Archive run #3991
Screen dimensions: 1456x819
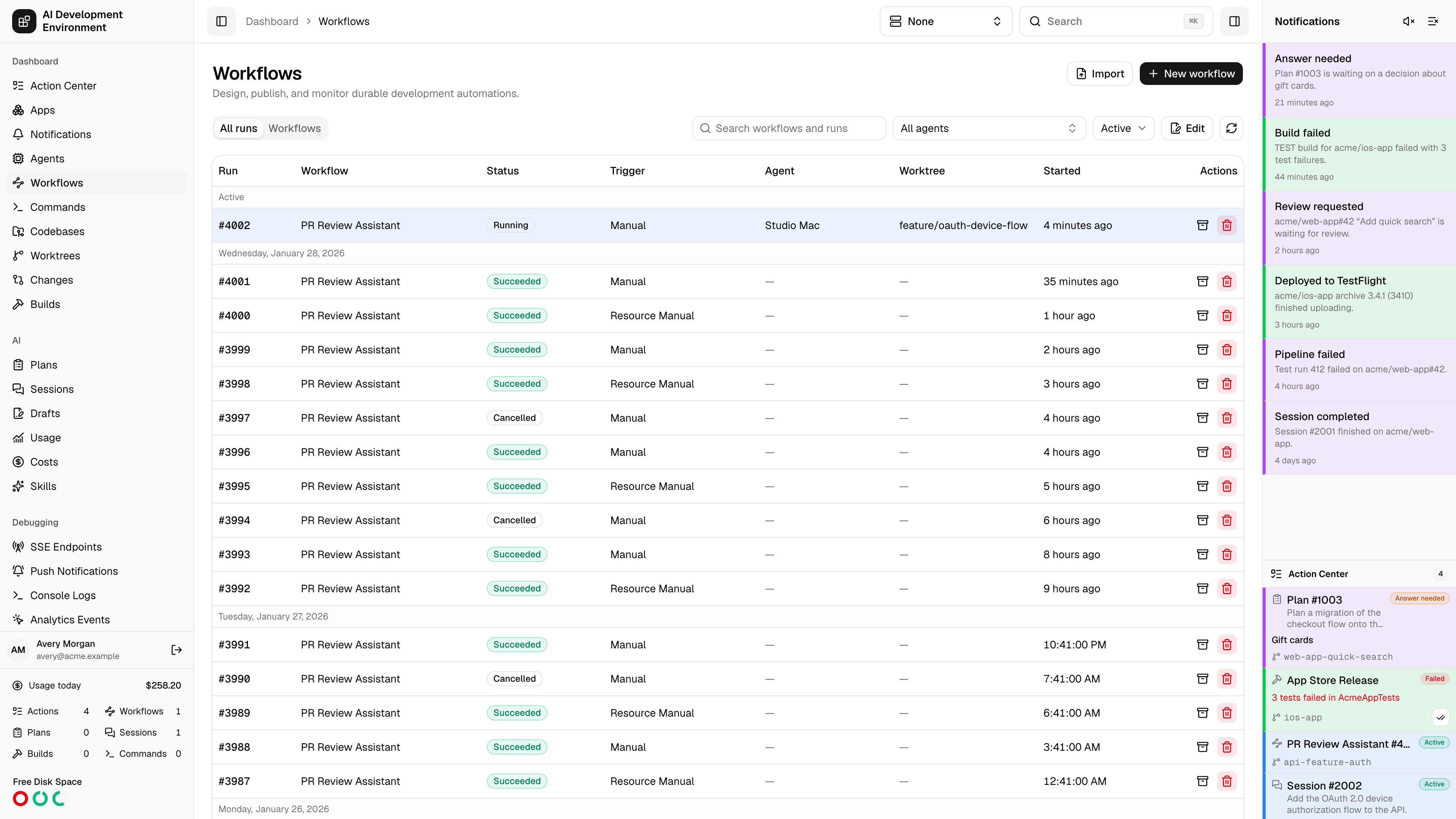[x=1203, y=645]
